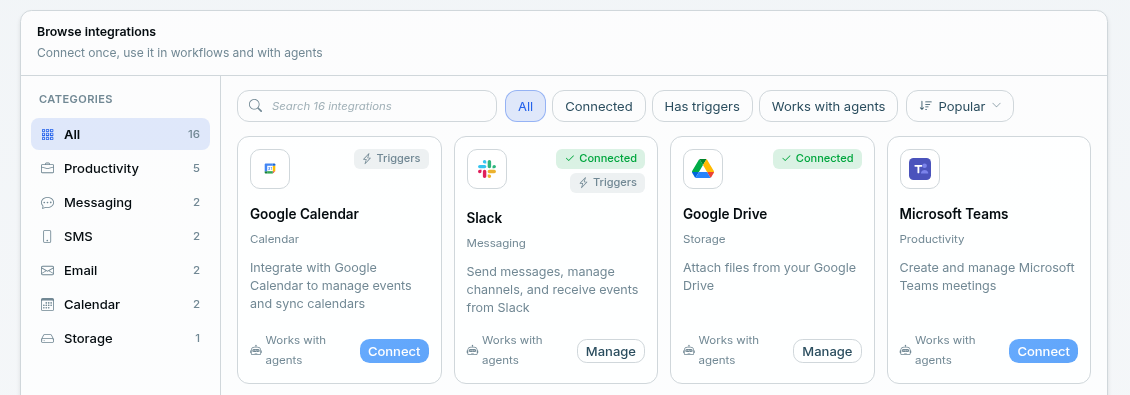Toggle the All filter chip
The width and height of the screenshot is (1130, 395).
525,106
